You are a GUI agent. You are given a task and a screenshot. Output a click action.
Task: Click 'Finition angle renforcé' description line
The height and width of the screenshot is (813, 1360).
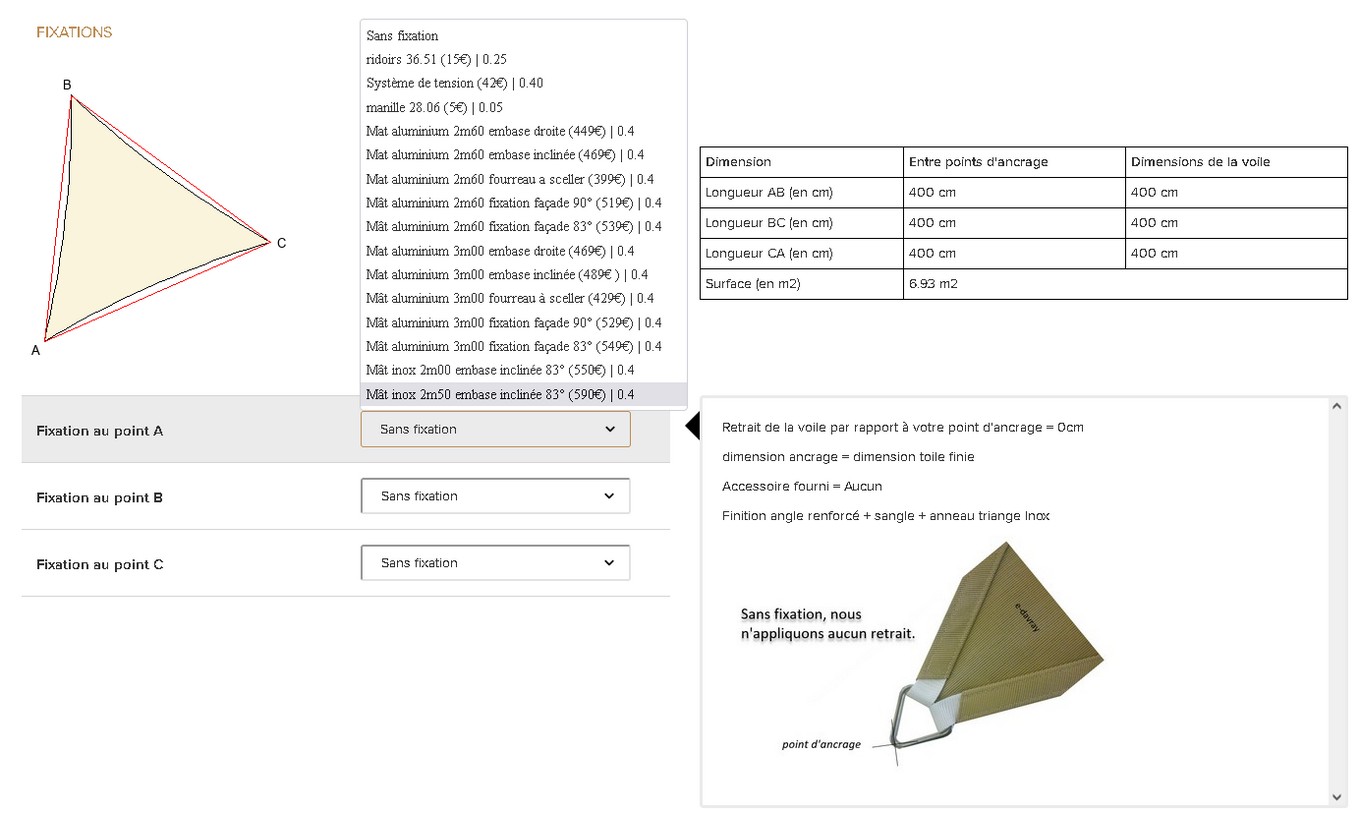[x=886, y=516]
